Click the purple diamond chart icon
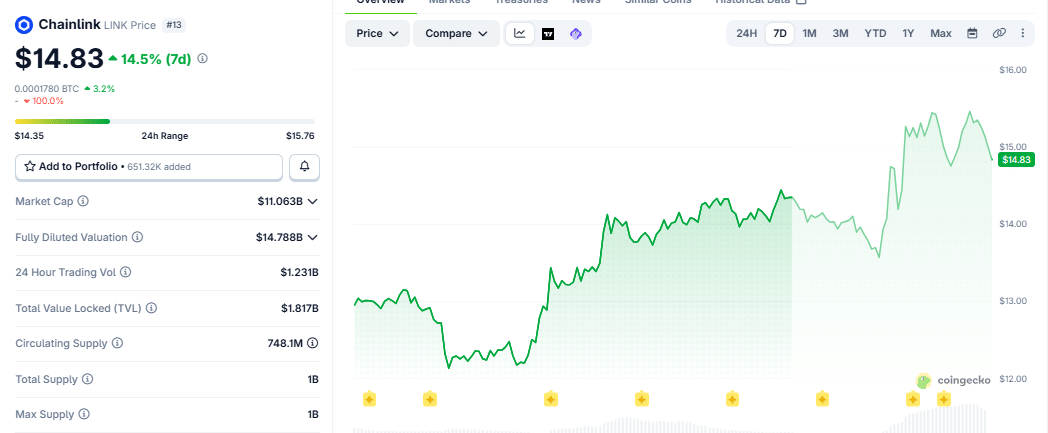1048x433 pixels. 575,33
